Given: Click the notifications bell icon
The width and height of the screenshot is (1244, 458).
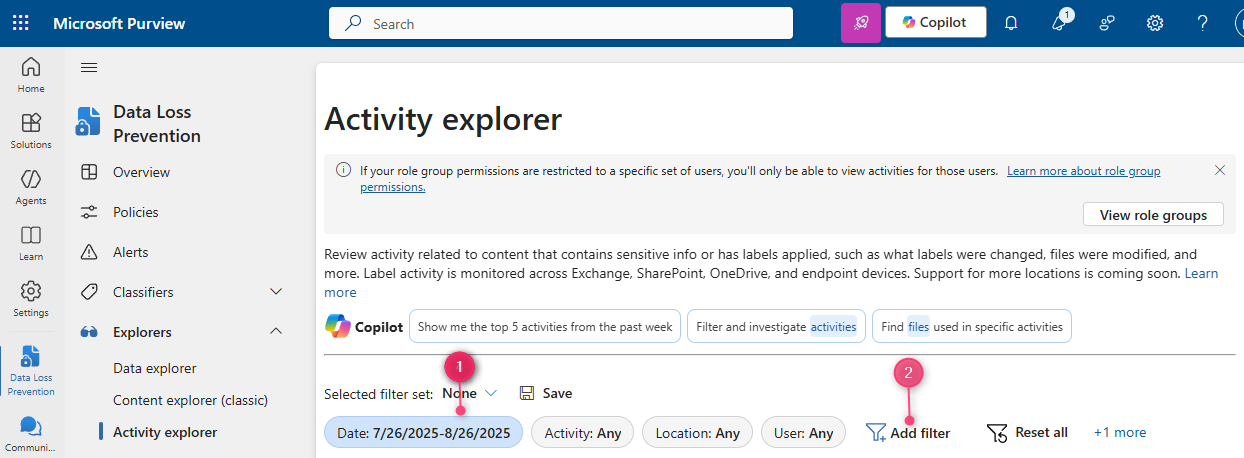Looking at the screenshot, I should click(1011, 23).
